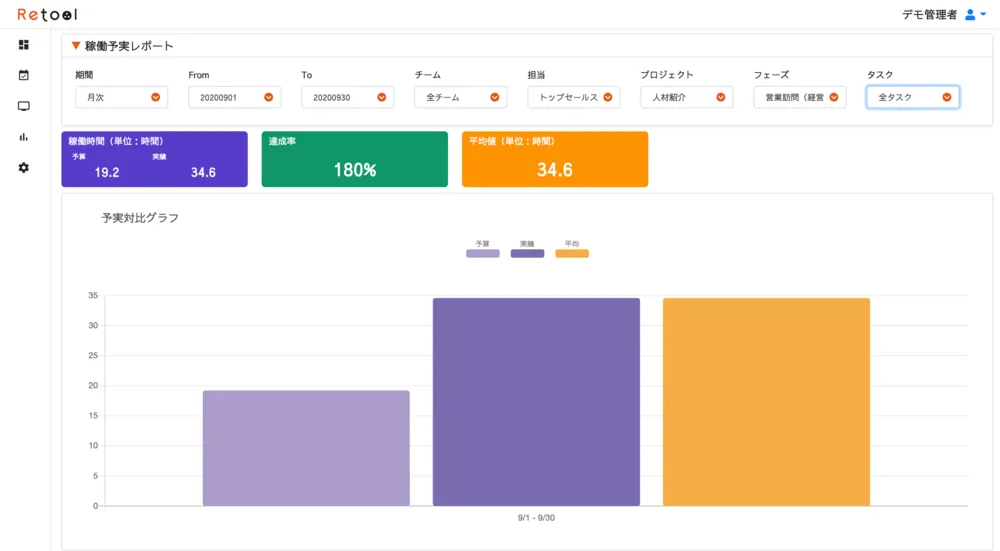Viewport: 1000px width, 551px height.
Task: Collapse the 稼働予実レポート section triangle
Action: pyautogui.click(x=76, y=46)
